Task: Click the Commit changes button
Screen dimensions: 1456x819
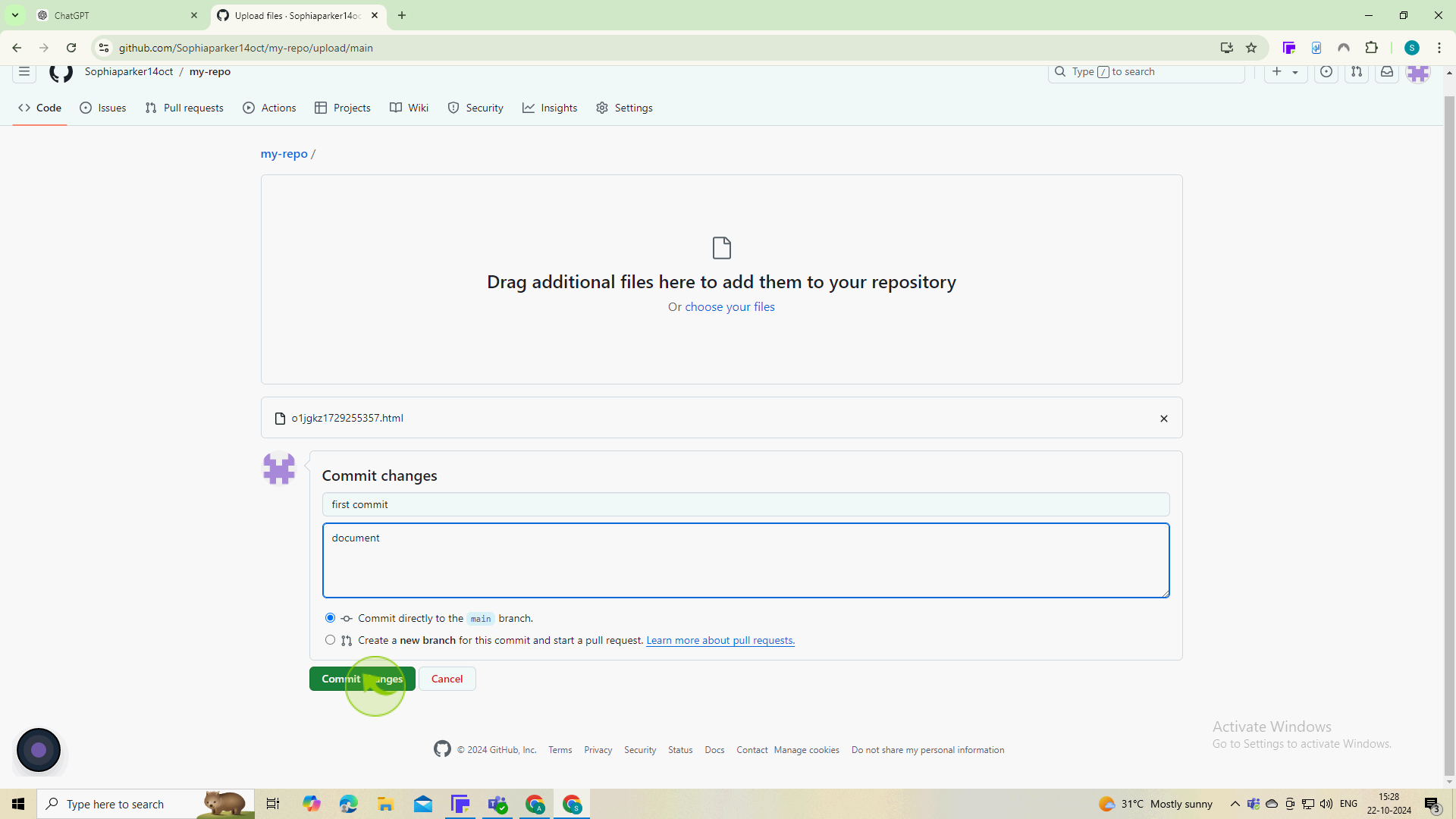Action: click(362, 679)
